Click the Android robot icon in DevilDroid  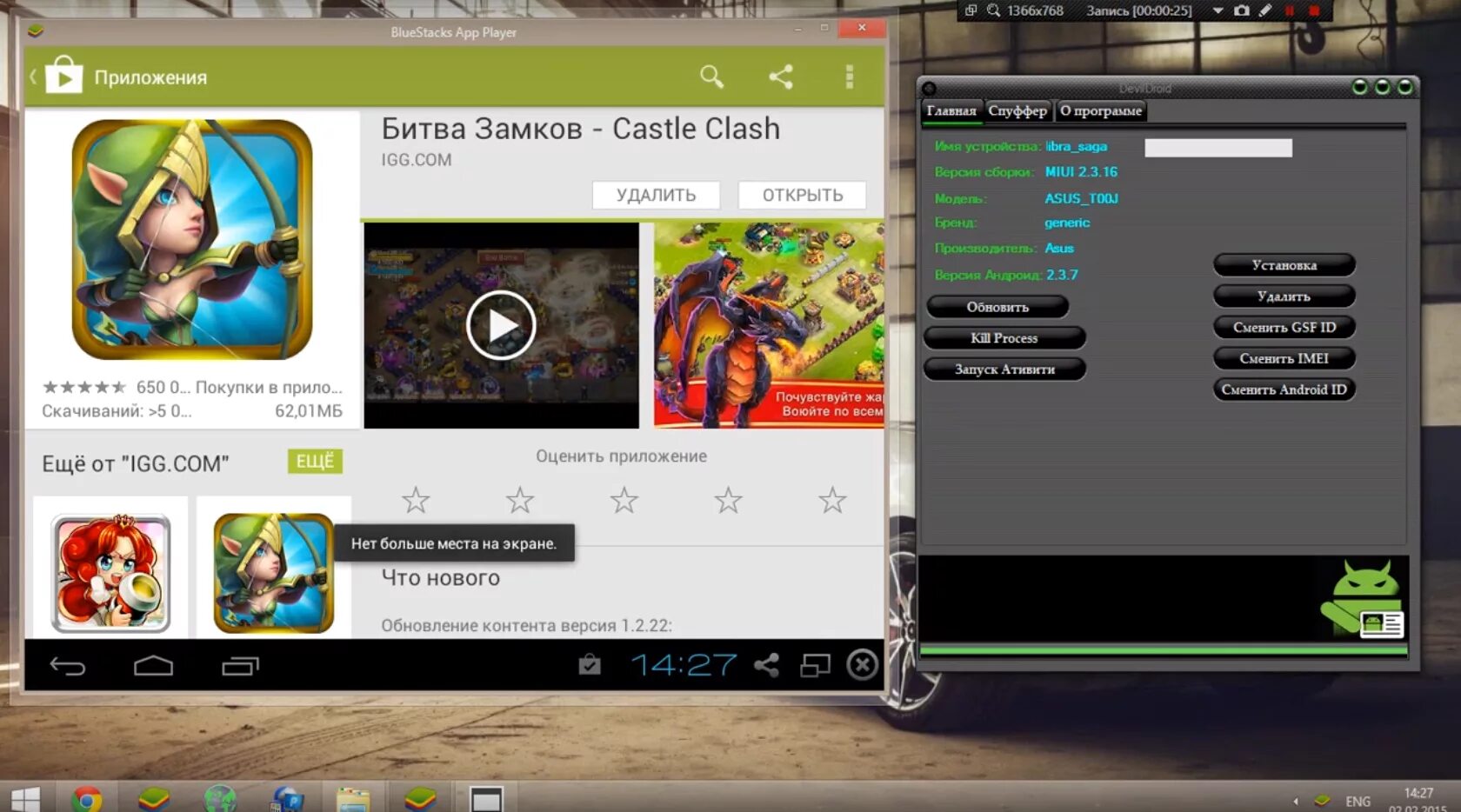pos(1363,597)
